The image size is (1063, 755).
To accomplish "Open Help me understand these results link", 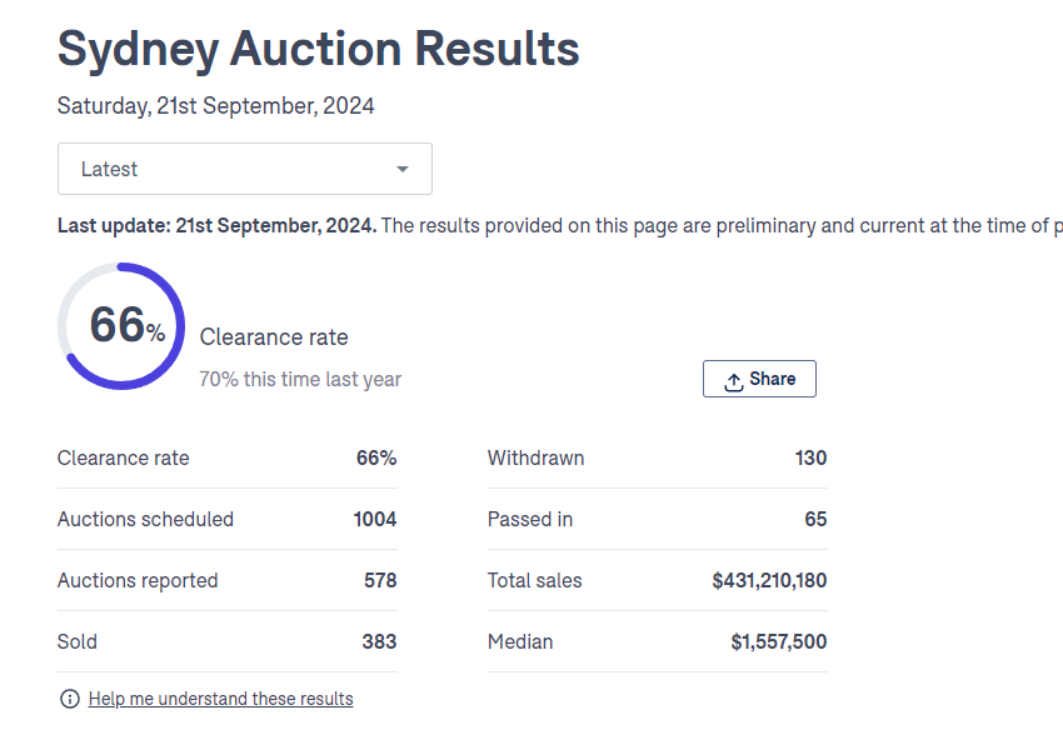I will click(220, 699).
